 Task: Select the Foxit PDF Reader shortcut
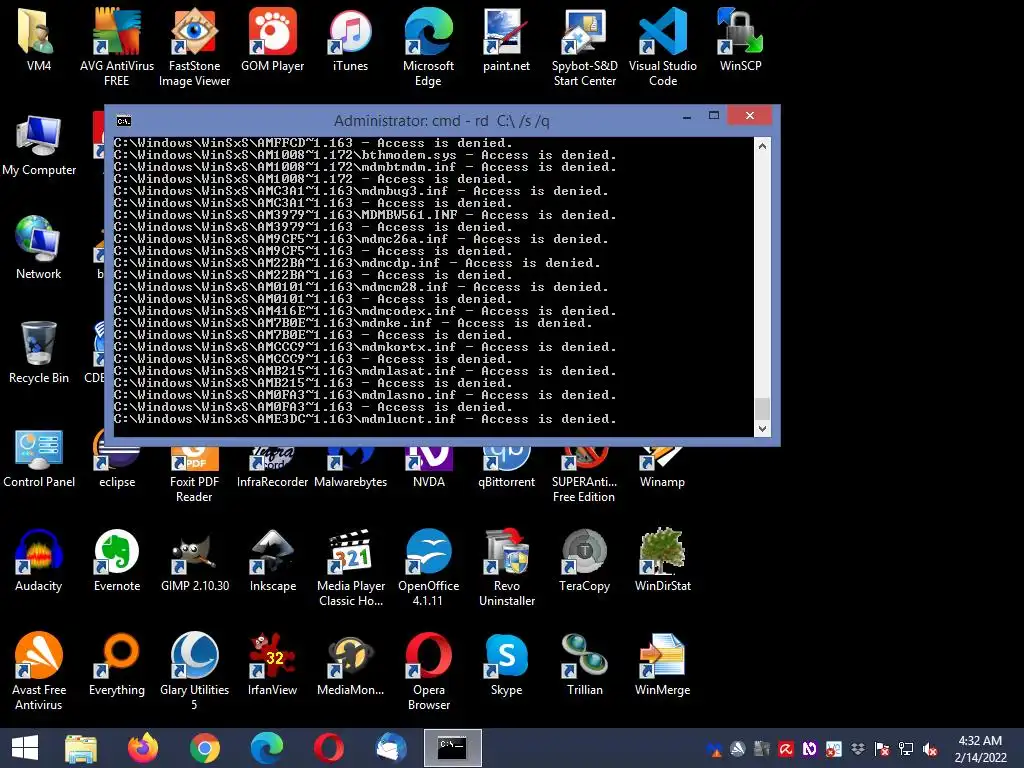coord(194,475)
